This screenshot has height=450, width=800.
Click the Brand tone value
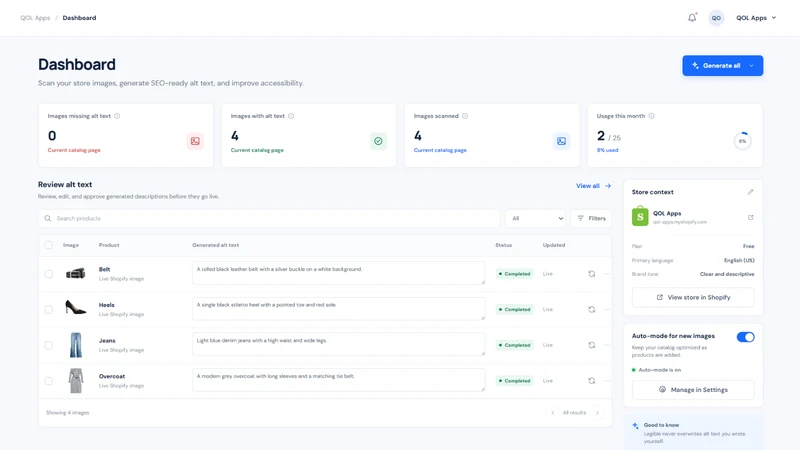(727, 274)
